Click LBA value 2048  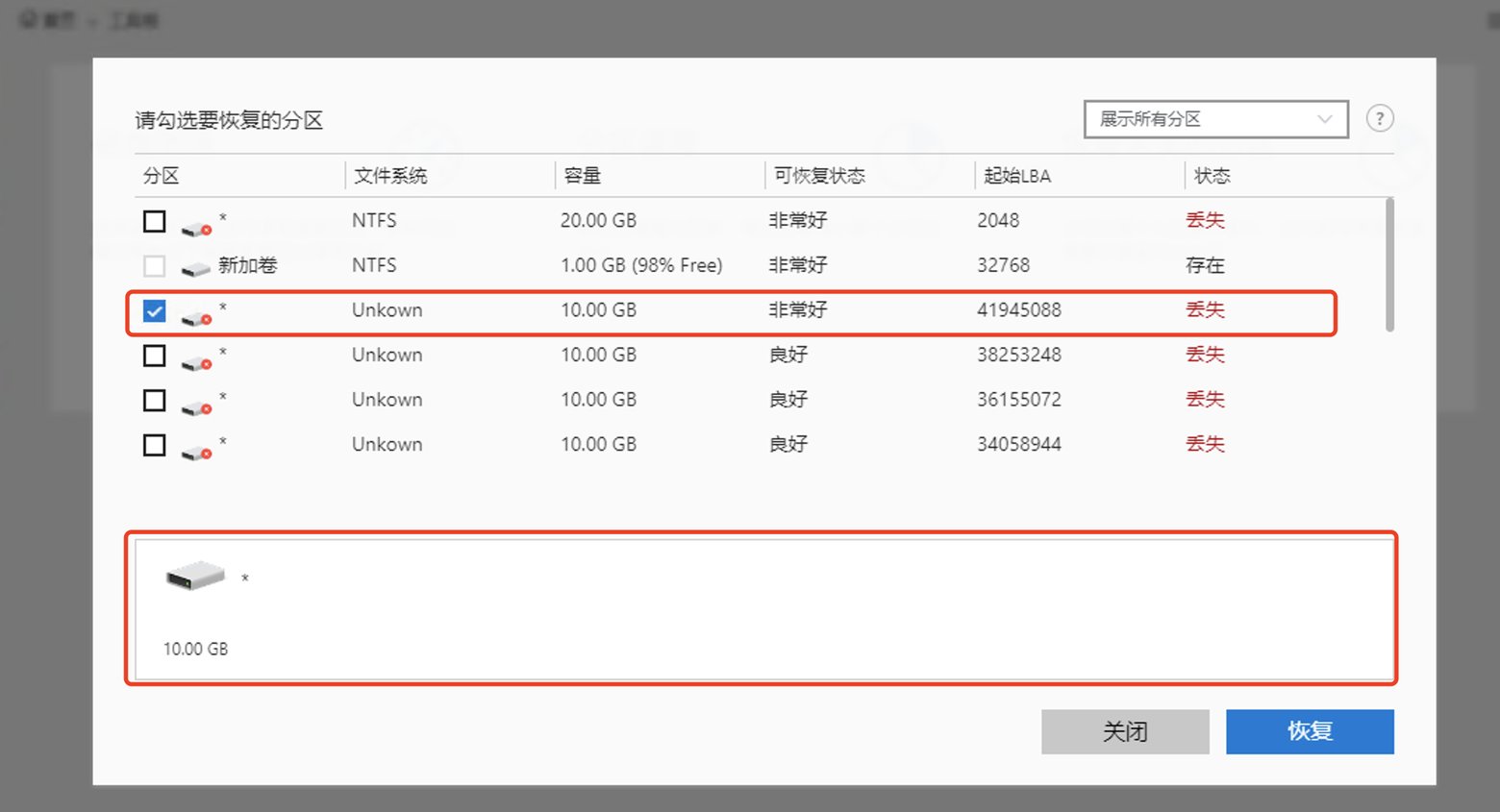[x=998, y=220]
